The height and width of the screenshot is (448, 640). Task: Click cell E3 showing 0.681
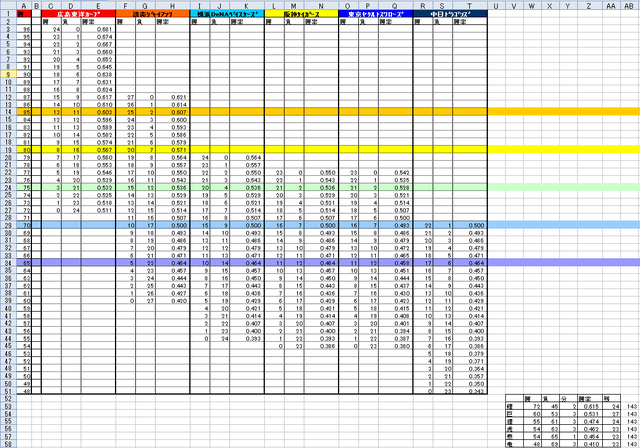[x=98, y=29]
